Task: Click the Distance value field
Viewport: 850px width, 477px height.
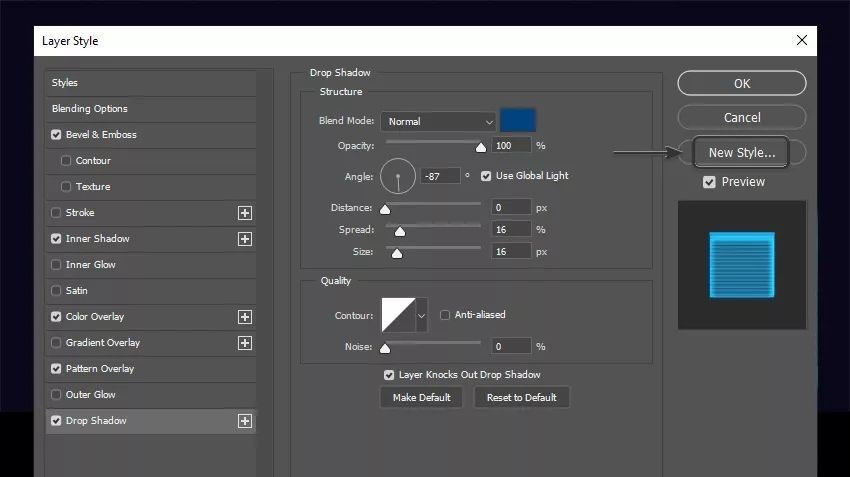Action: (511, 208)
